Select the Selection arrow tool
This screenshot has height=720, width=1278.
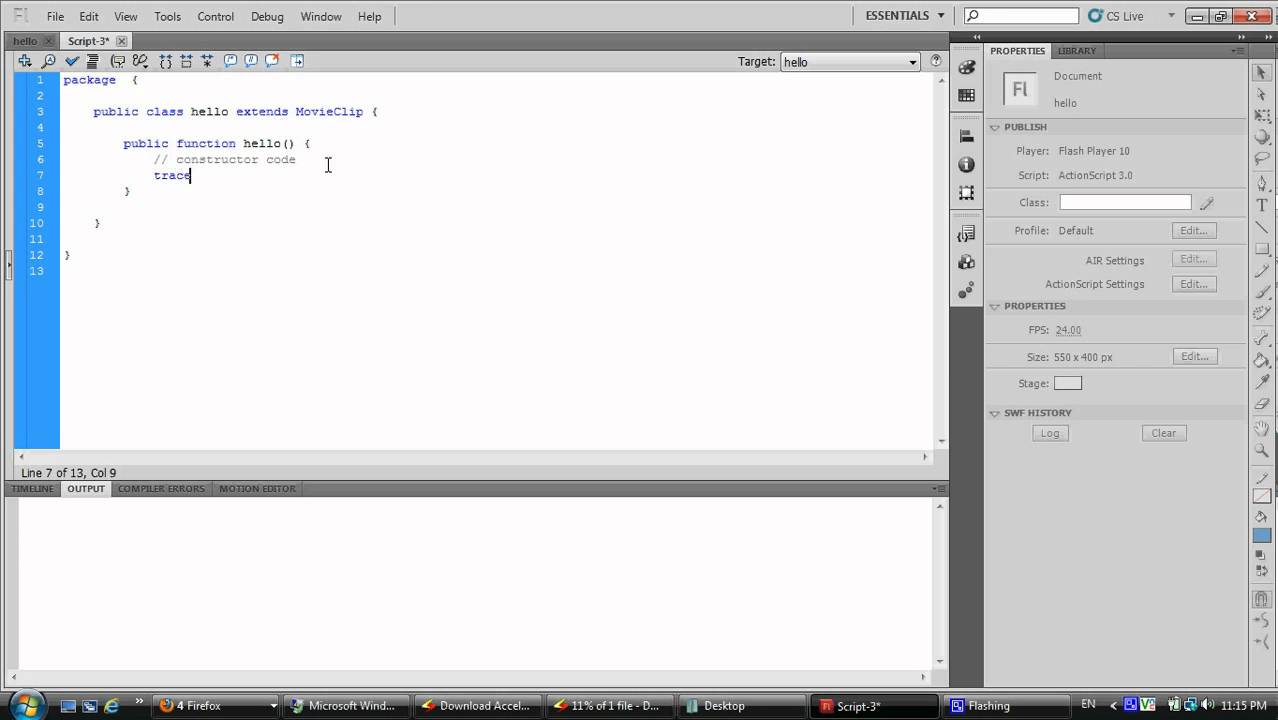pos(1261,72)
